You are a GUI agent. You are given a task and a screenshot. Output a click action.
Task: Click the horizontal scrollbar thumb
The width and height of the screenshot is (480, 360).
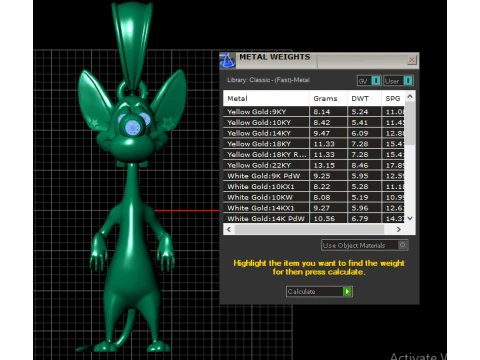pyautogui.click(x=309, y=229)
